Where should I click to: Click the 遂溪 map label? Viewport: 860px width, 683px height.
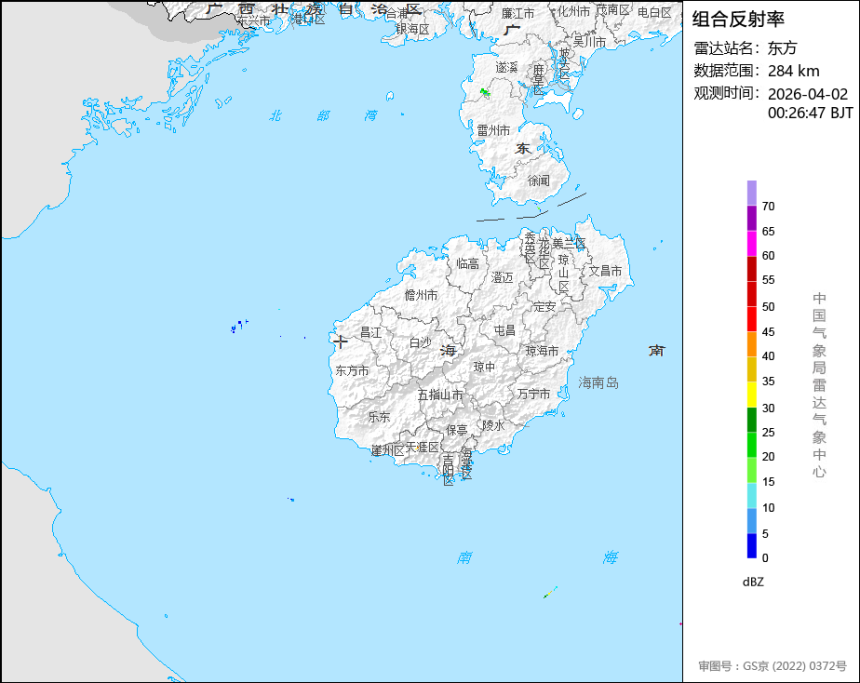tap(507, 67)
